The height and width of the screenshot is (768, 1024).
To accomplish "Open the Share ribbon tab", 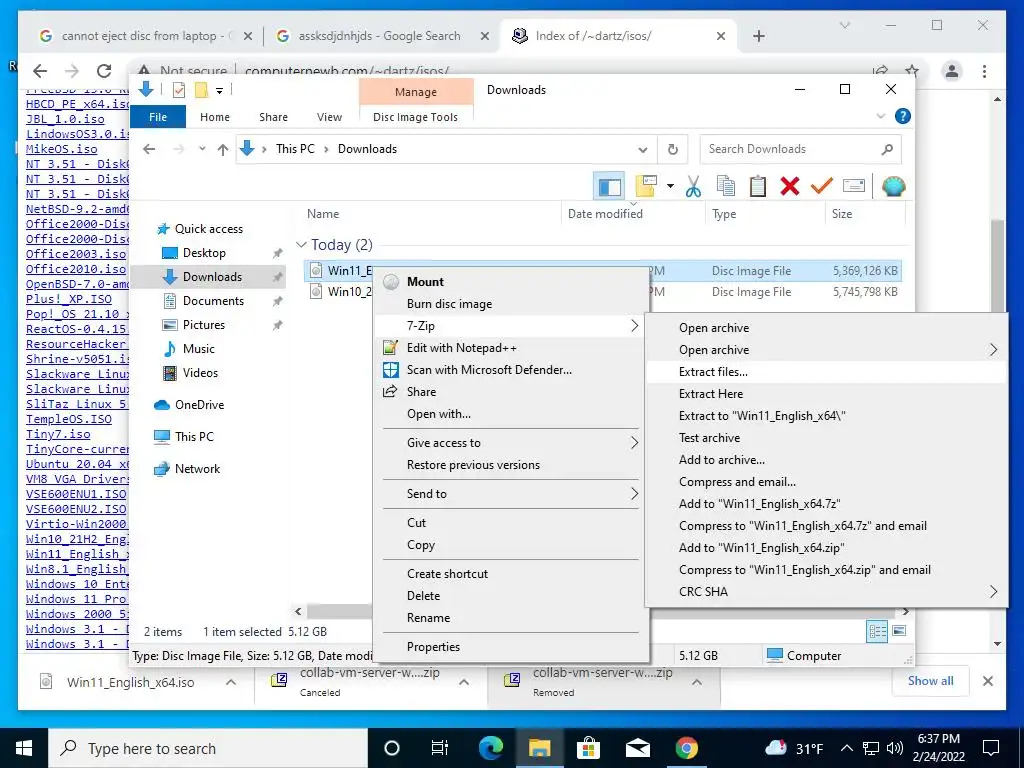I will click(273, 117).
